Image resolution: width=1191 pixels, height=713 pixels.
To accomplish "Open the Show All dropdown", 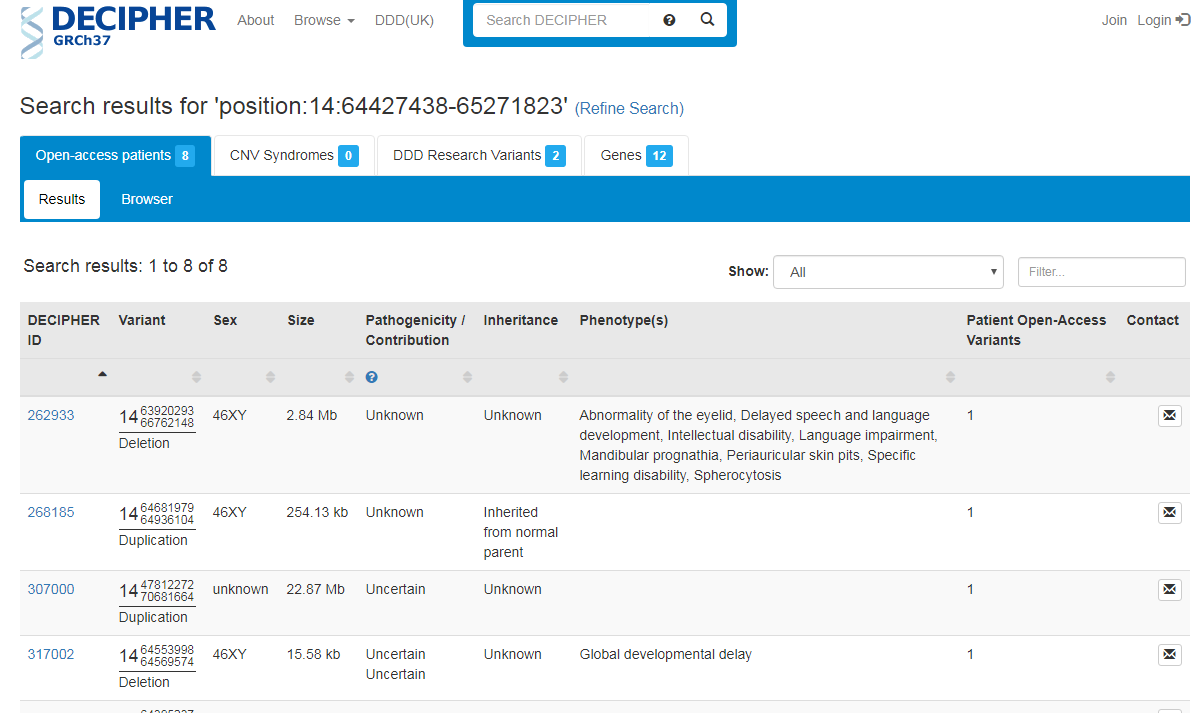I will (x=888, y=272).
